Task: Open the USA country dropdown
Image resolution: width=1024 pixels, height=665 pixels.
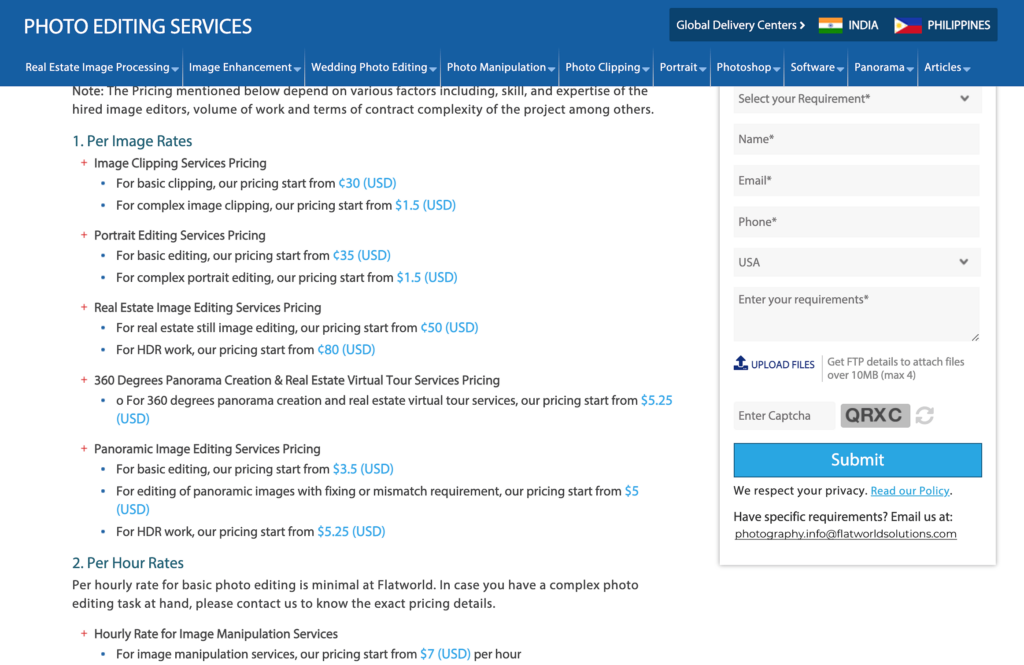Action: (x=857, y=262)
